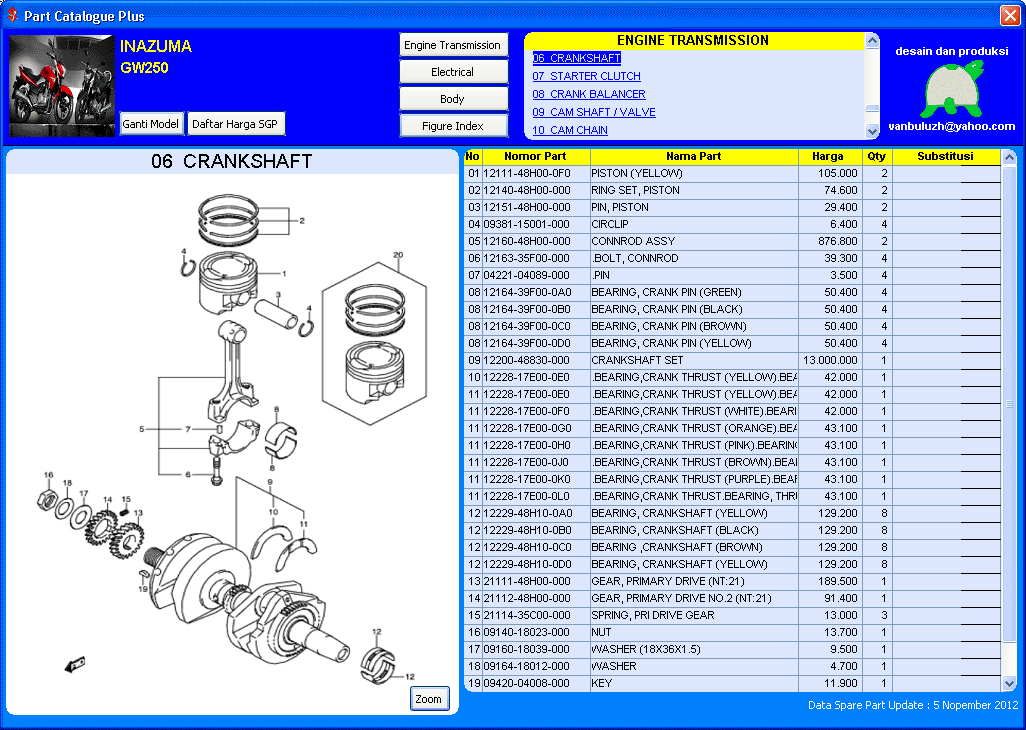Viewport: 1026px width, 730px height.
Task: Select CONNROD ASSY row
Action: pyautogui.click(x=732, y=241)
